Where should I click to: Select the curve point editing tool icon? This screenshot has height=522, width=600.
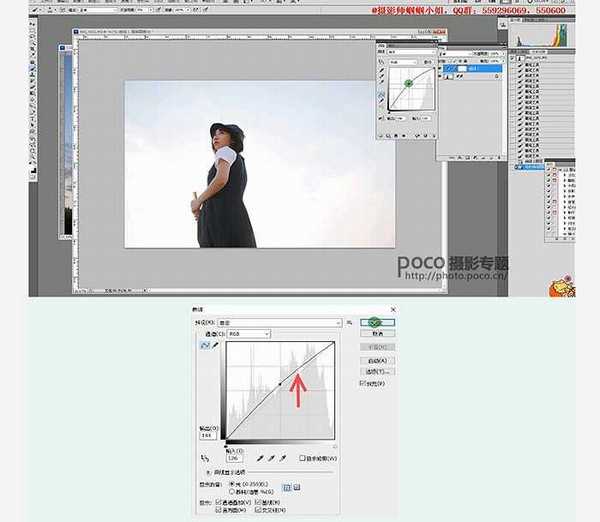(x=205, y=345)
